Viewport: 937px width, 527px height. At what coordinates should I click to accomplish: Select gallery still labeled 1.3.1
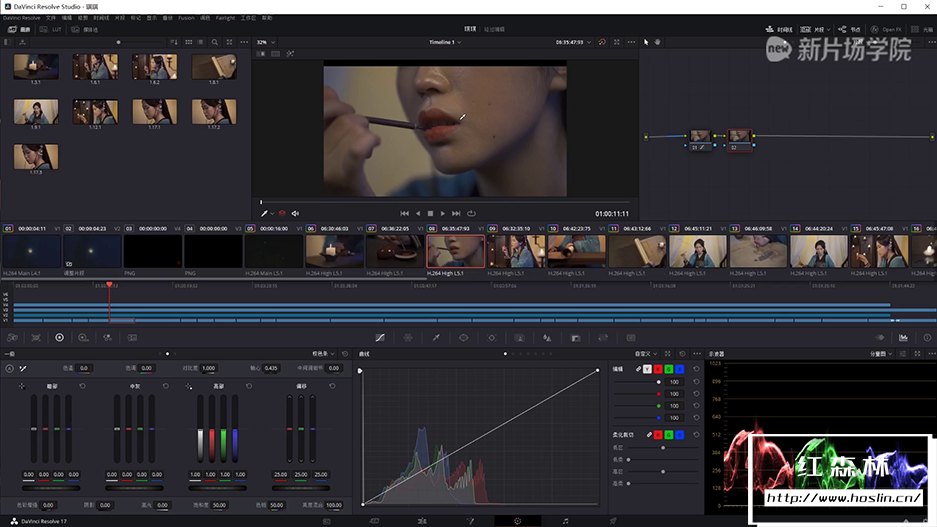coord(36,67)
